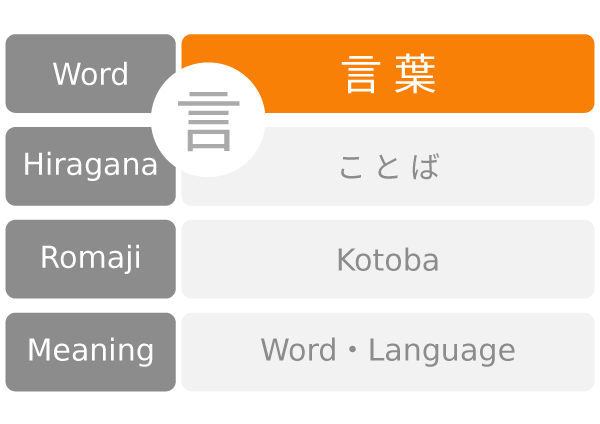Screen dimensions: 600x424
Task: Click the Romaji row label
Action: (90, 259)
